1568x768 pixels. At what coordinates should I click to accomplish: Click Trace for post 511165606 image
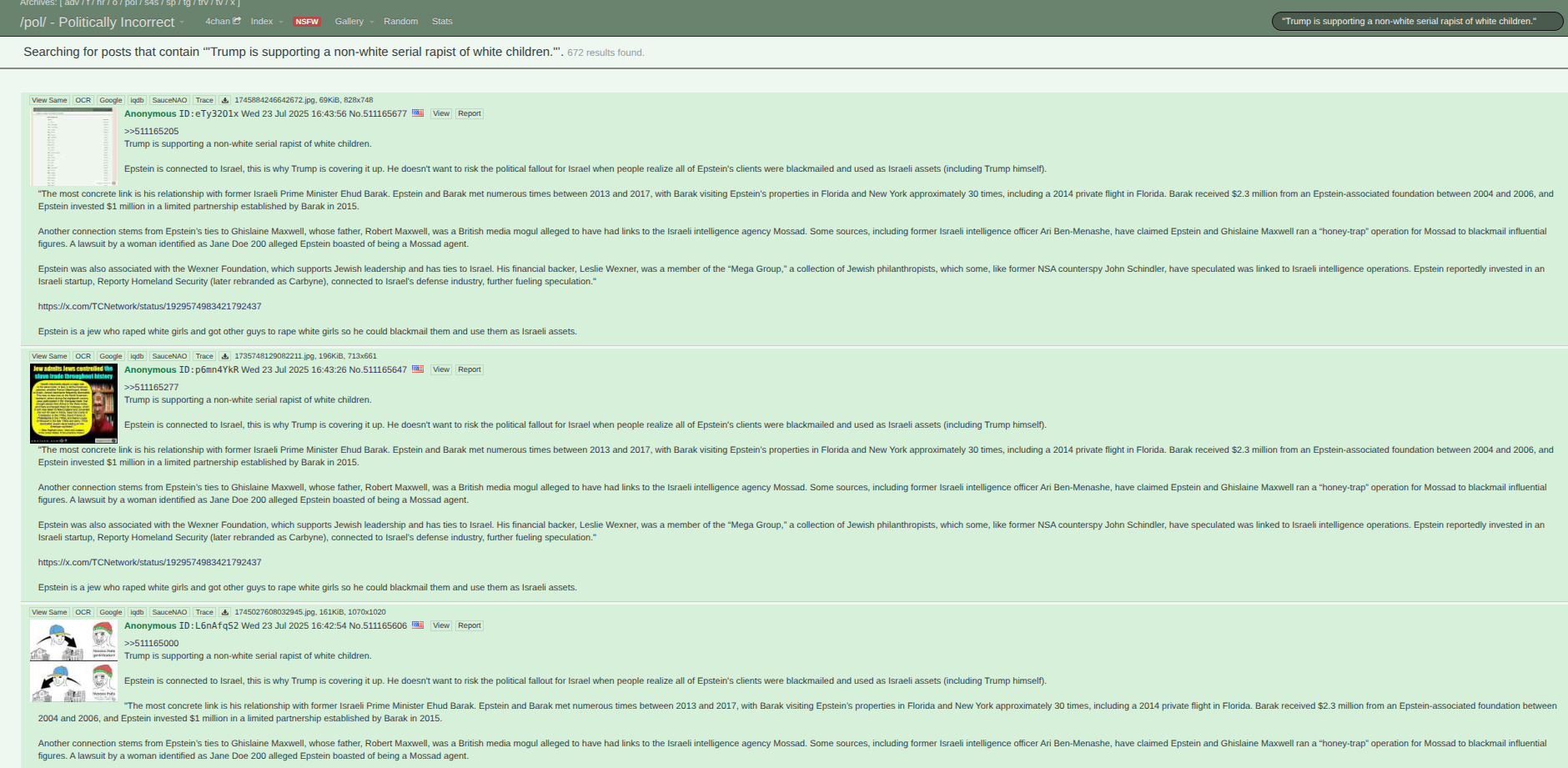click(x=204, y=612)
